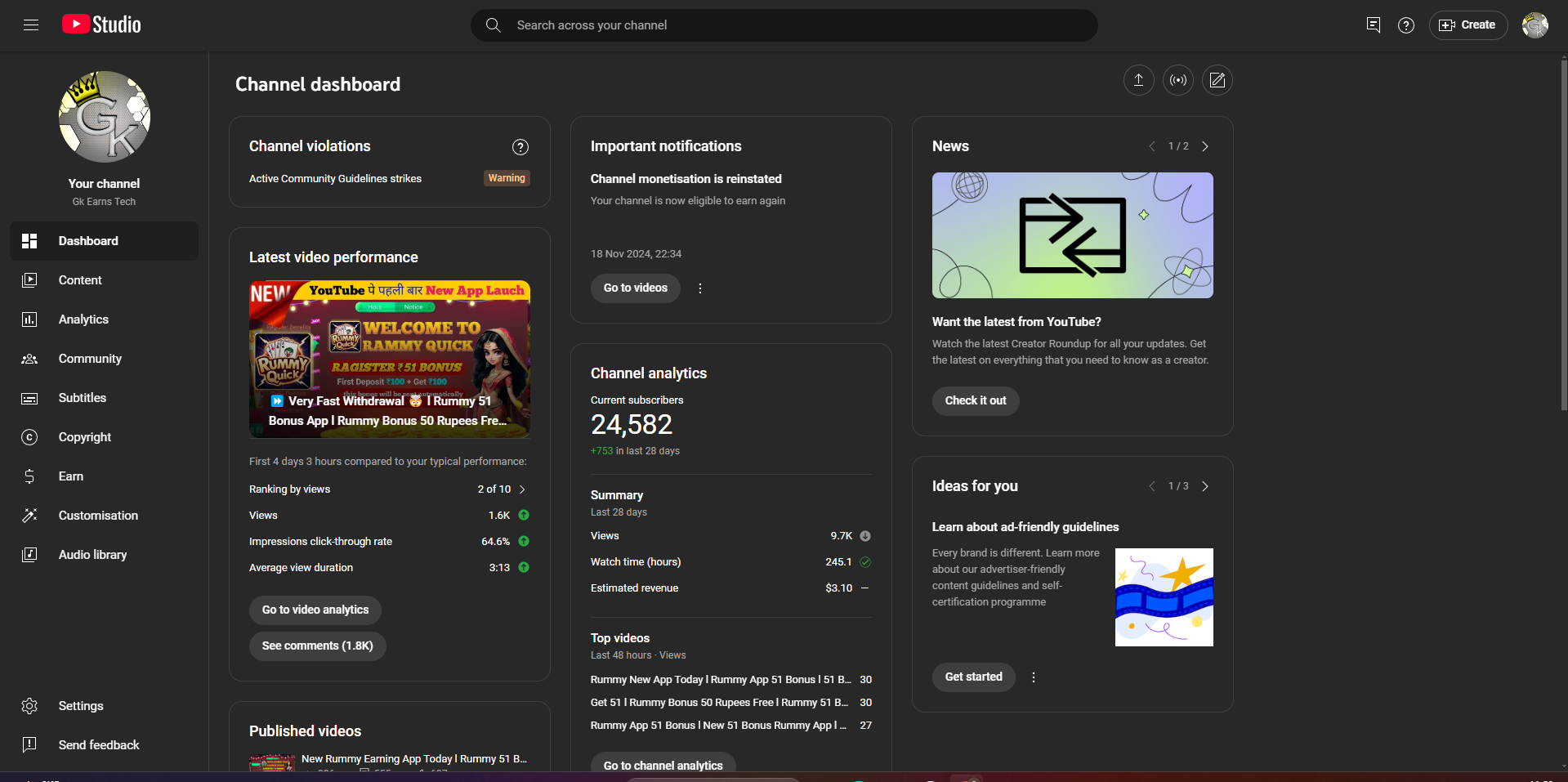Go to next Ideas for you card
The image size is (1568, 782).
(1204, 486)
